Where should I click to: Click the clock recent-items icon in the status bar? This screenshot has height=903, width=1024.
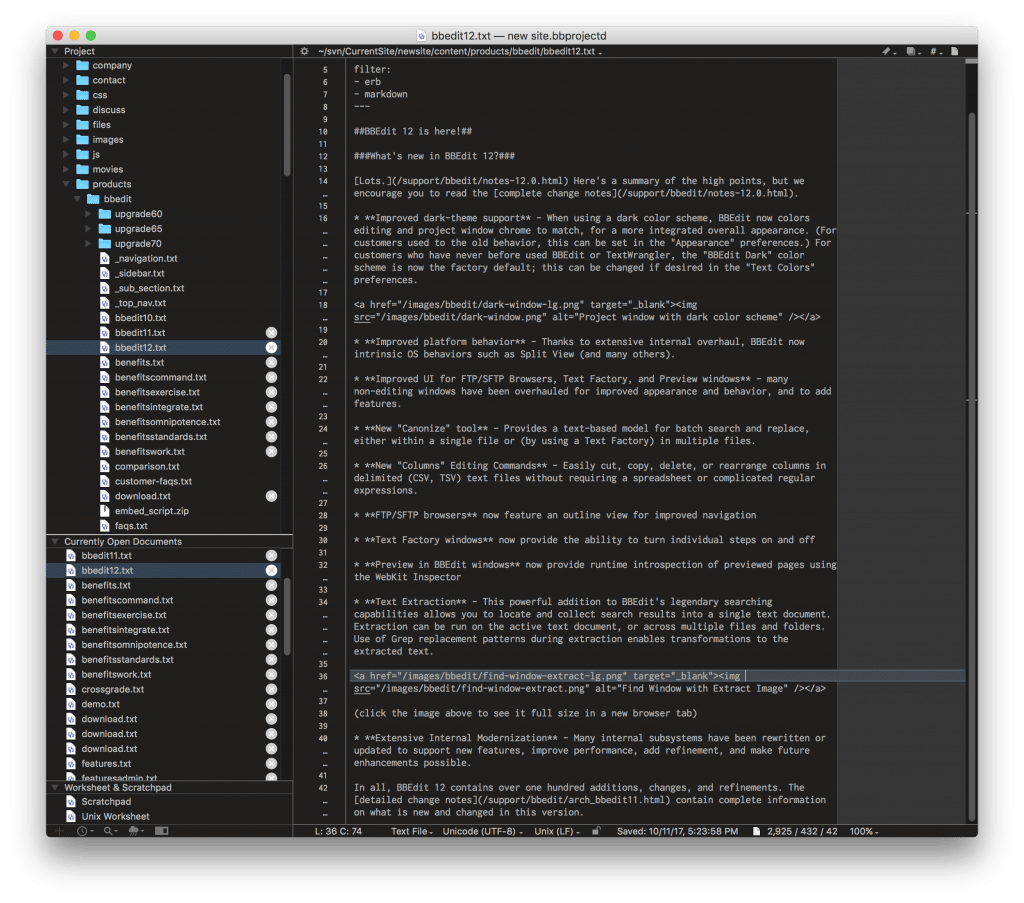click(x=83, y=831)
